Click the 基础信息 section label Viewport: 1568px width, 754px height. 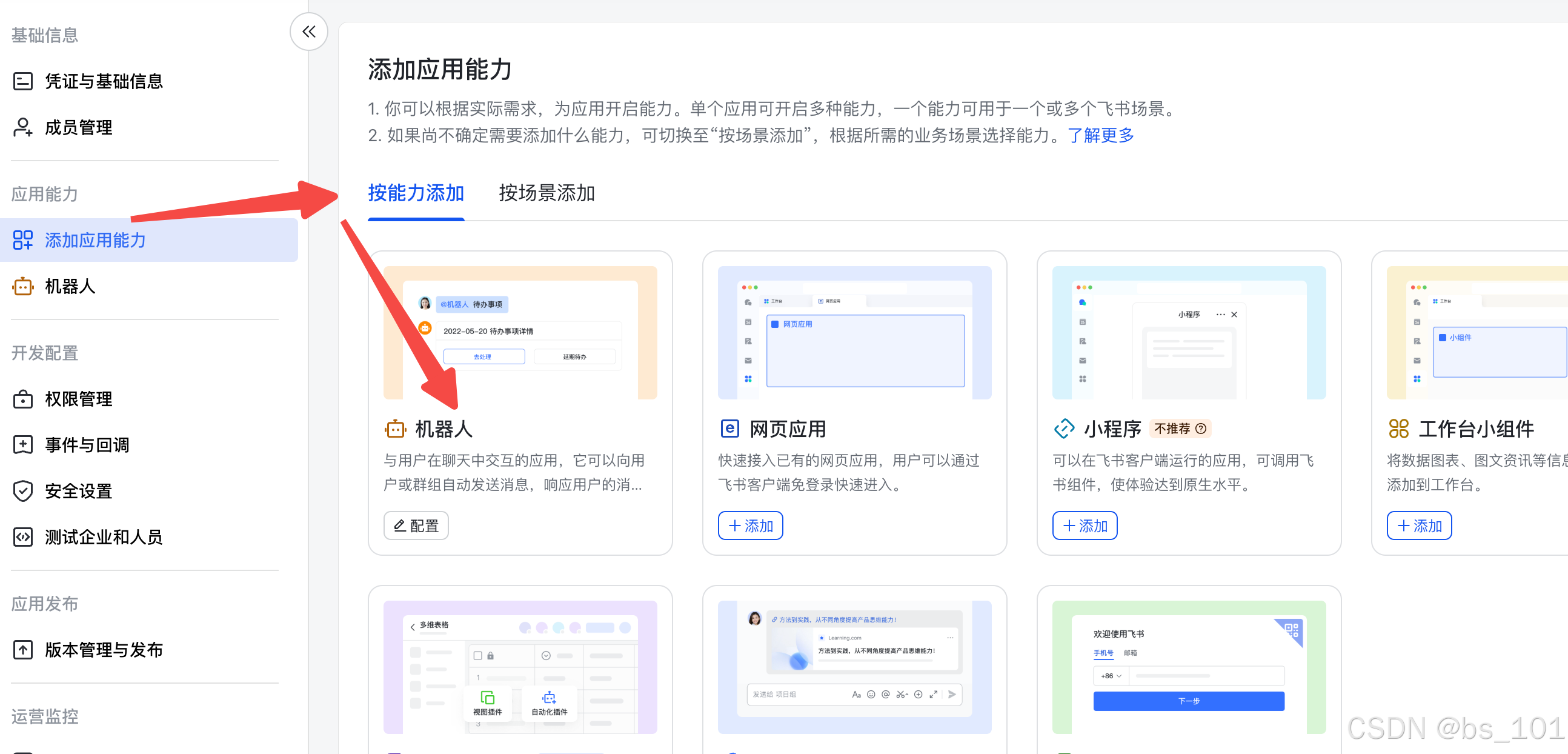pos(44,35)
